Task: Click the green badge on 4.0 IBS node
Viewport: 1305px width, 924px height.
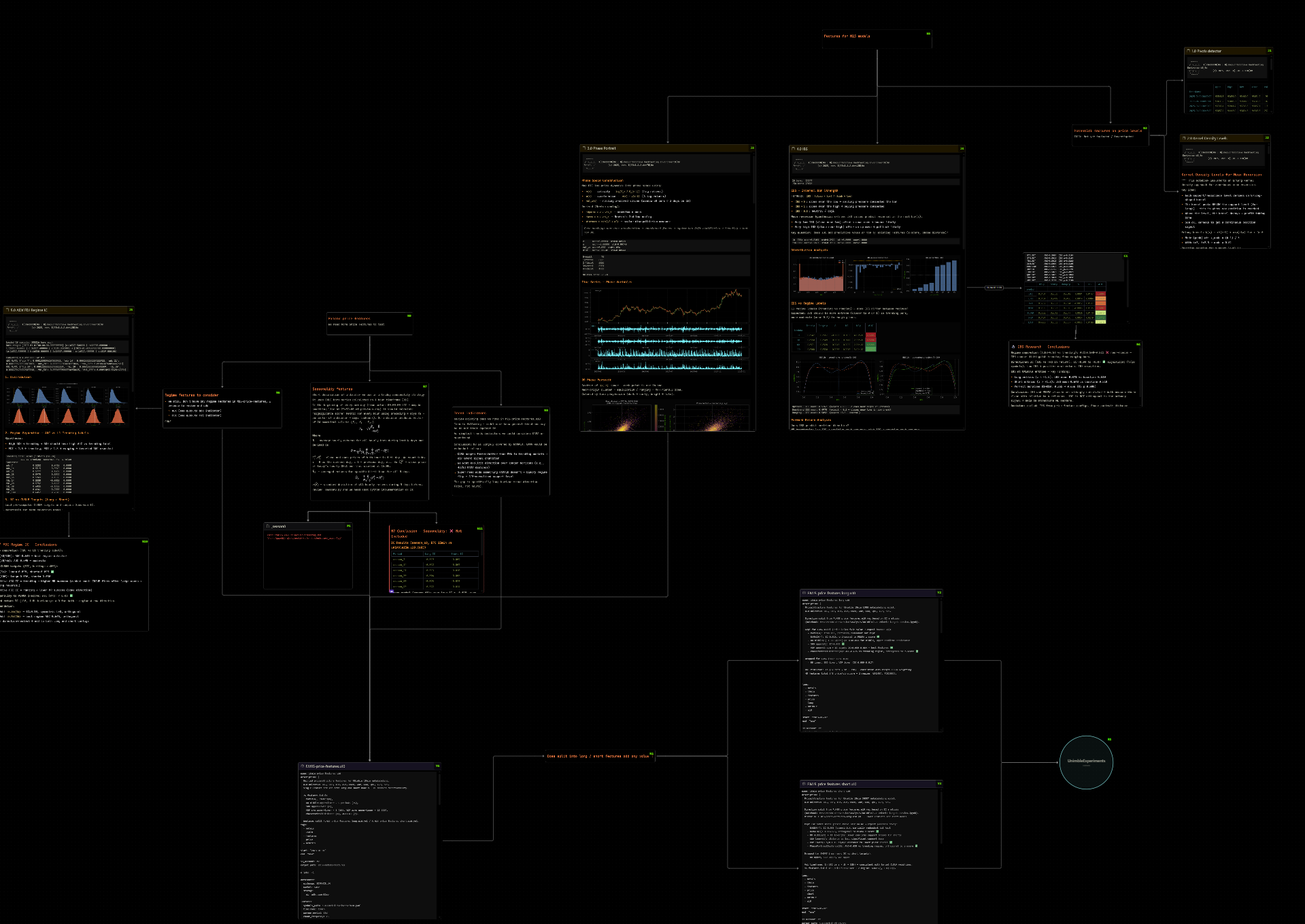Action: [x=962, y=149]
